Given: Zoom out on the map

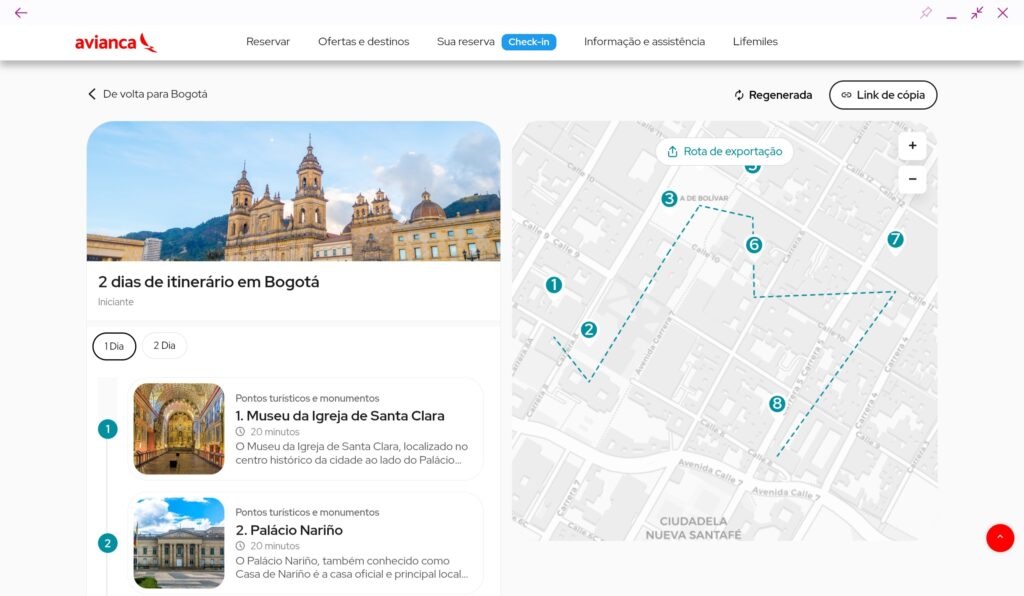Looking at the screenshot, I should tap(912, 180).
